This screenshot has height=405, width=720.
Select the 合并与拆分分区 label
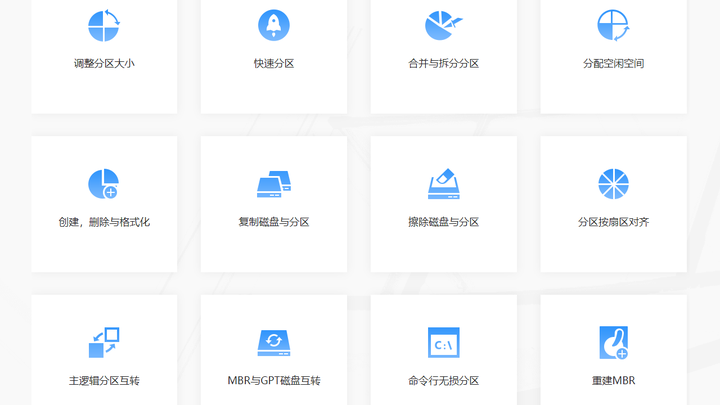pos(444,63)
